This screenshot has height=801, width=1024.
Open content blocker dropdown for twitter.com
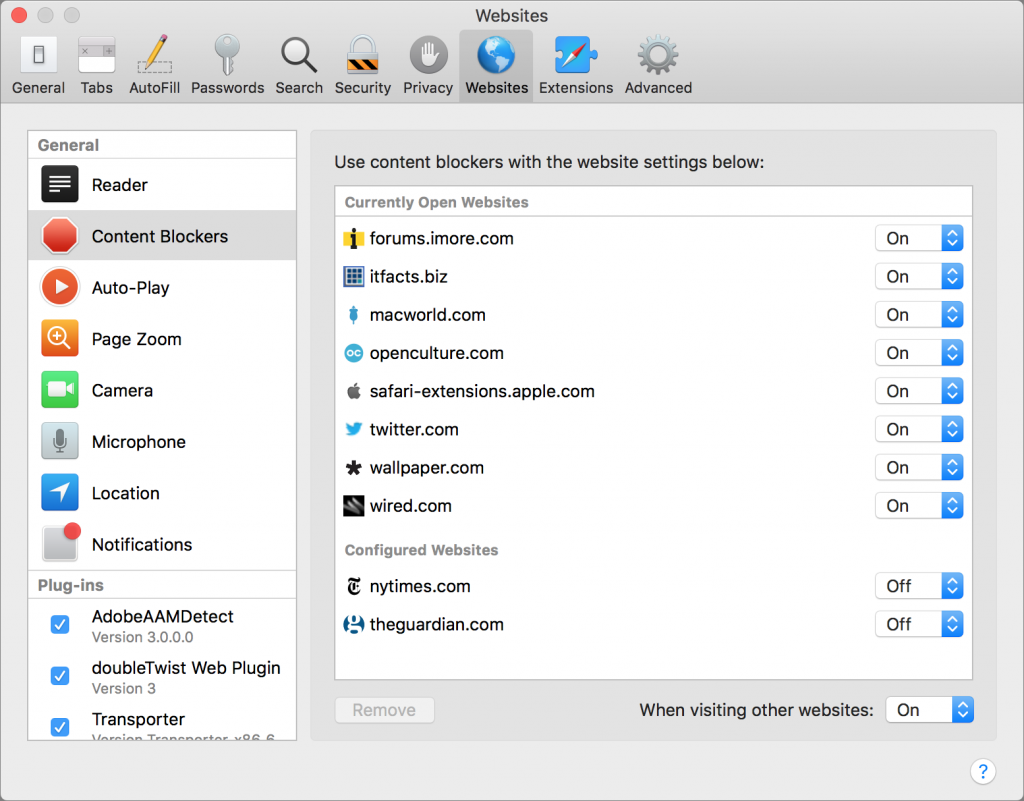pos(919,430)
